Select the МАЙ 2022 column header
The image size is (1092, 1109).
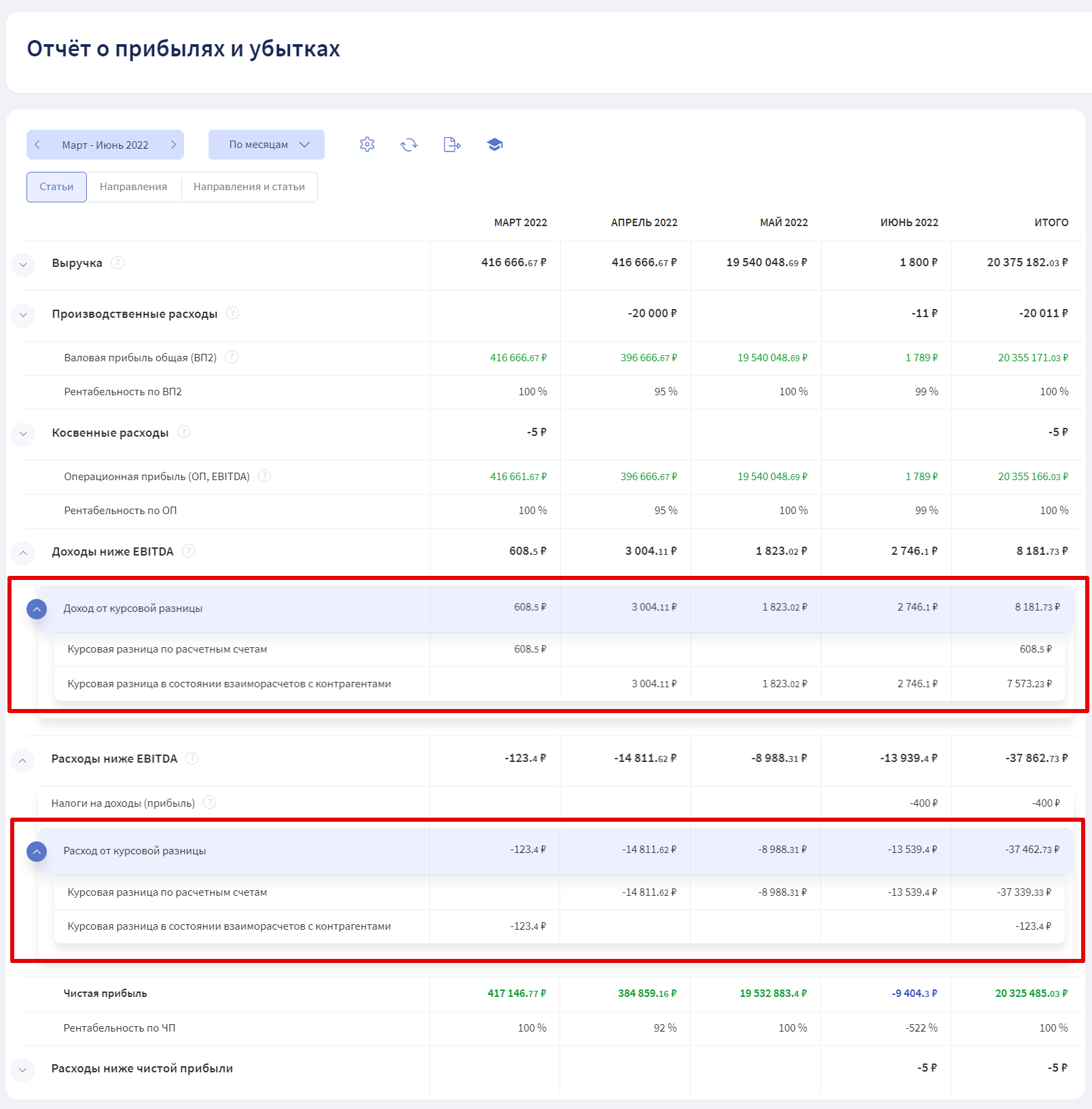click(784, 223)
